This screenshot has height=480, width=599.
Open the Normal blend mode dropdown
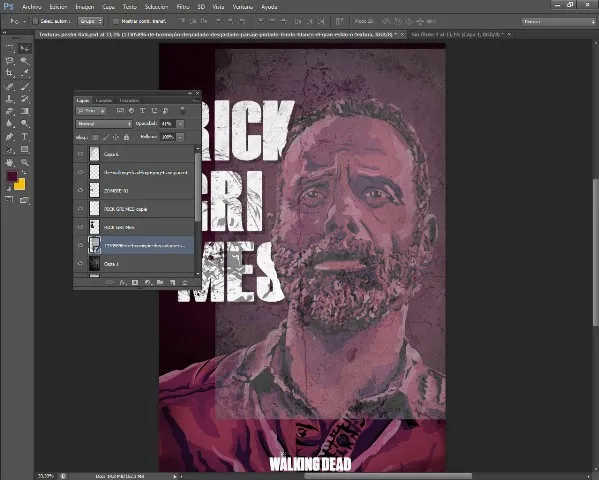pyautogui.click(x=104, y=124)
